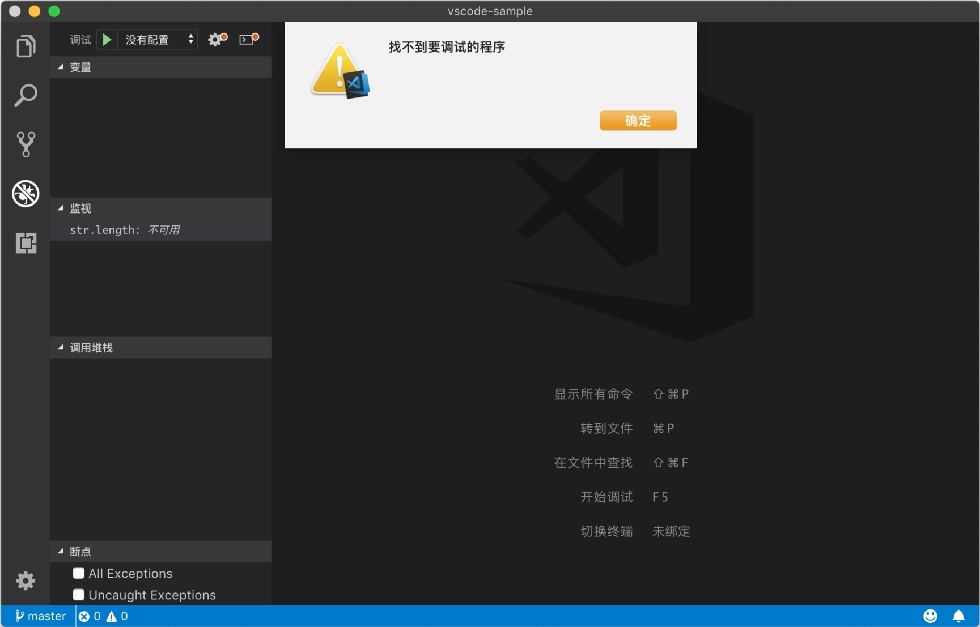Open the Extensions view

tap(26, 243)
